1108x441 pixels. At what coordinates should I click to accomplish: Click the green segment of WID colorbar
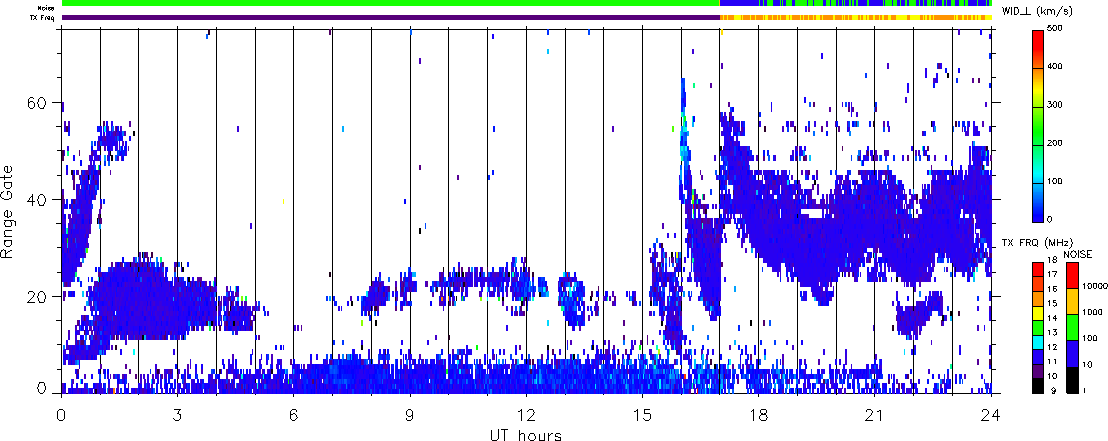[1037, 125]
